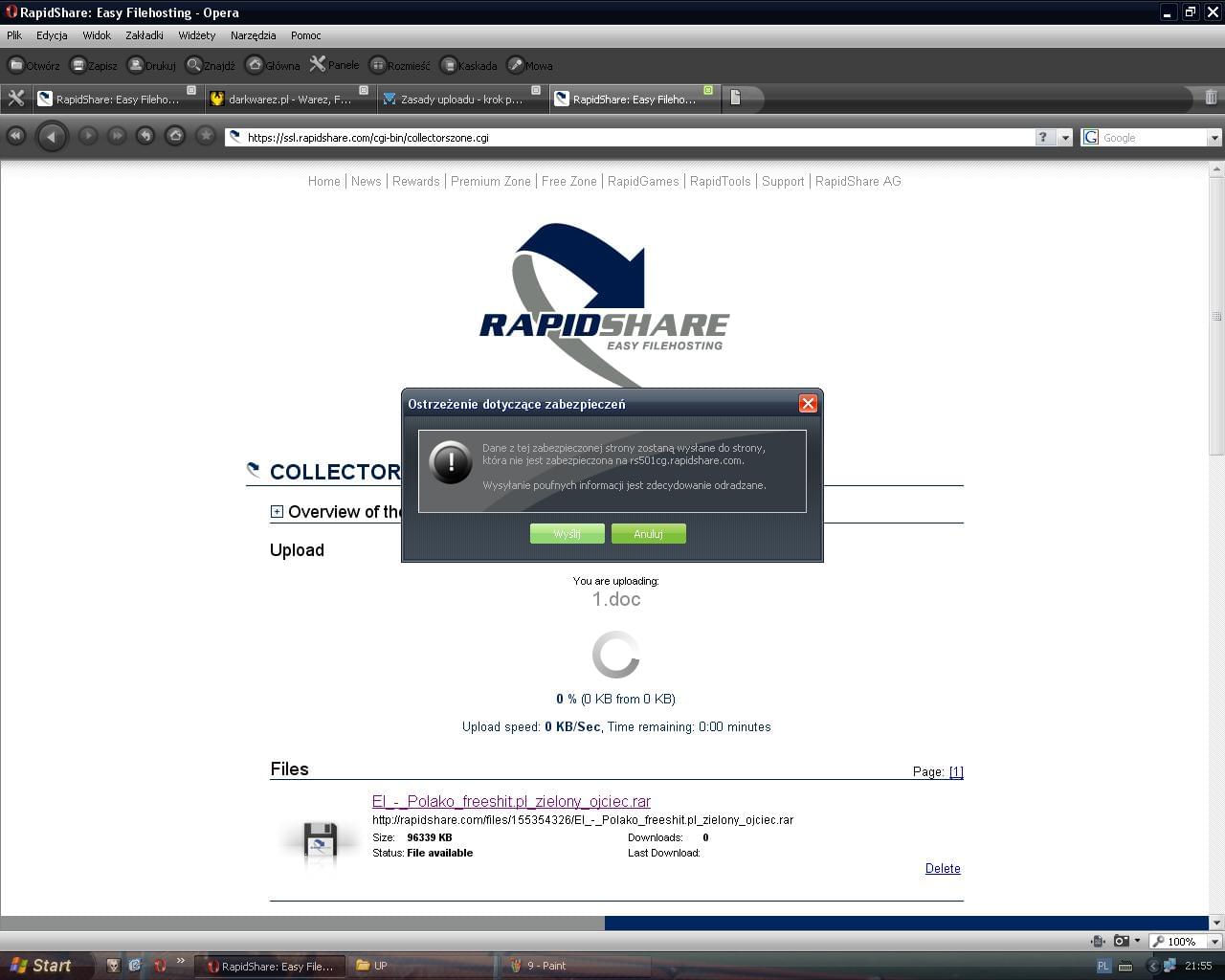1225x980 pixels.
Task: Click the question mark in address bar
Action: coord(1043,137)
